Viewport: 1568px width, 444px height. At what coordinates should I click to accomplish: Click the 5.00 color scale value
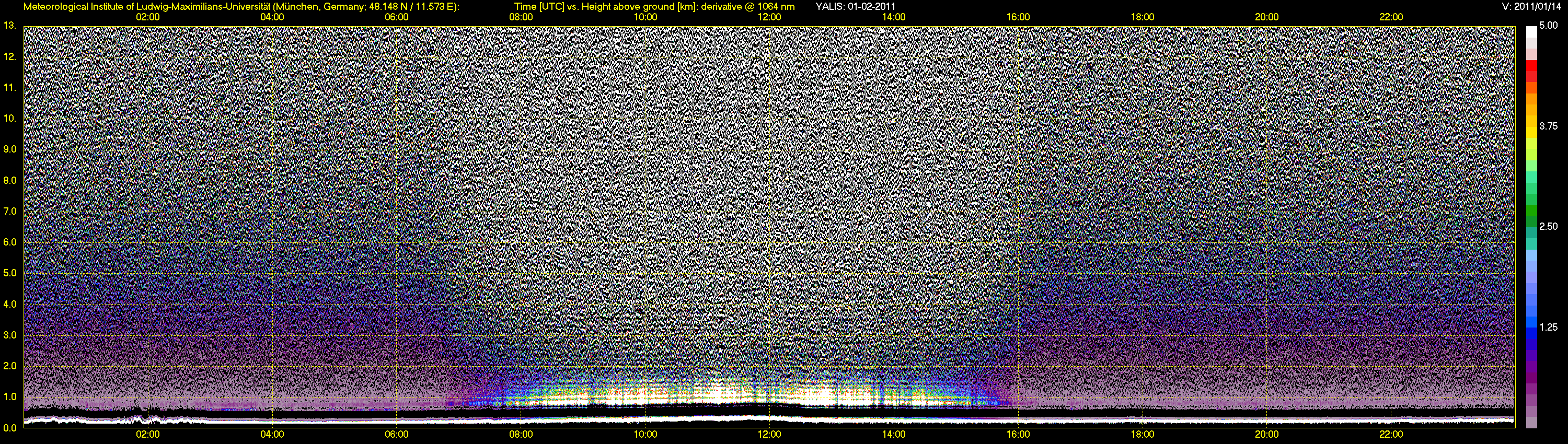pyautogui.click(x=1549, y=26)
